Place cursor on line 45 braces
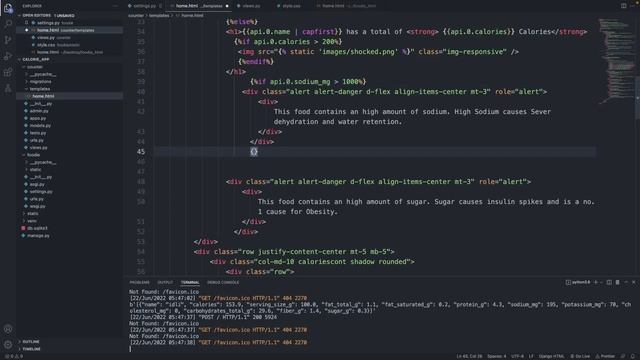The height and width of the screenshot is (360, 640). pos(254,152)
